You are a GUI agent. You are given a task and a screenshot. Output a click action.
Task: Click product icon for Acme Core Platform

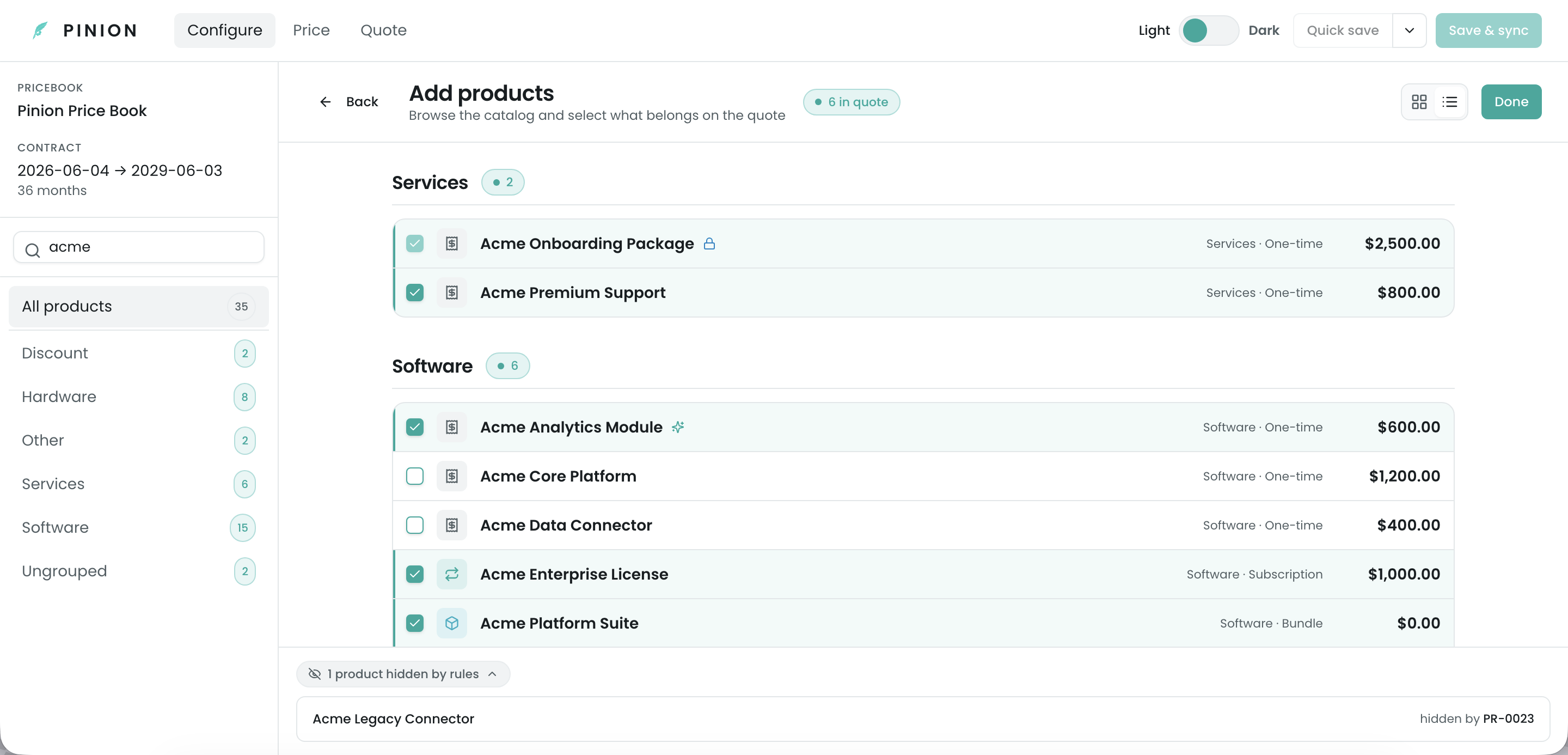(452, 476)
